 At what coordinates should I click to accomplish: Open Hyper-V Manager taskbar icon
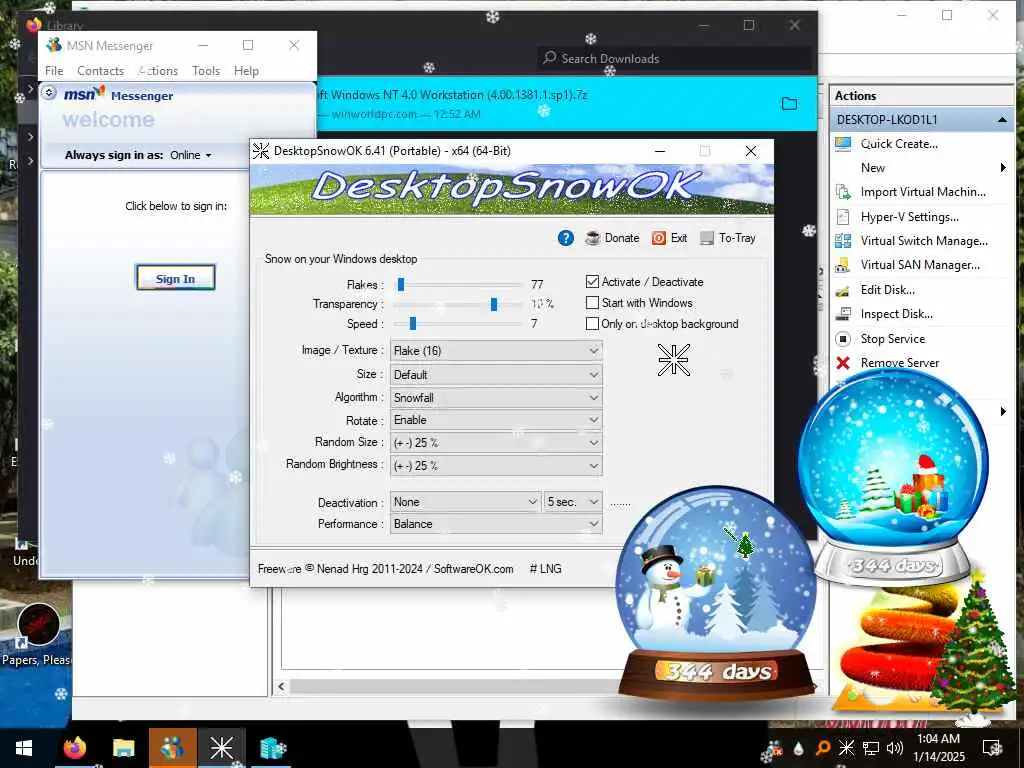coord(272,748)
